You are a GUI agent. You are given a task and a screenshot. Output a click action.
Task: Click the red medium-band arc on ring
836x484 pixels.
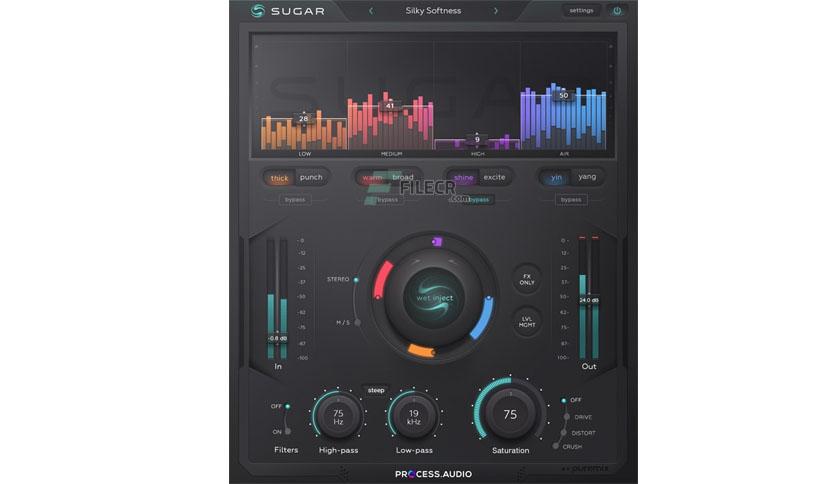click(382, 280)
